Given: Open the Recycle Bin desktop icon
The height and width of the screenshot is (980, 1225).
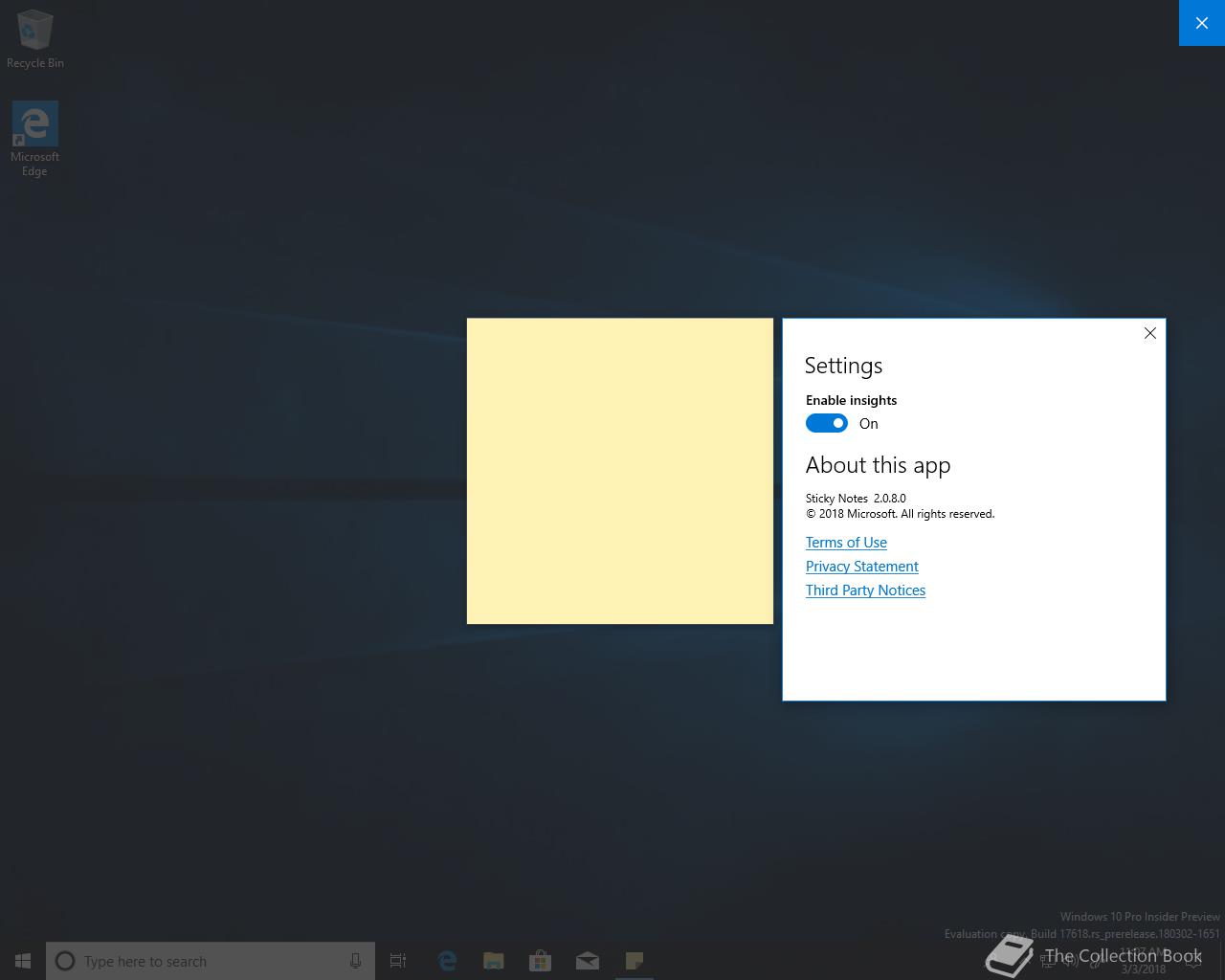Looking at the screenshot, I should point(34,38).
